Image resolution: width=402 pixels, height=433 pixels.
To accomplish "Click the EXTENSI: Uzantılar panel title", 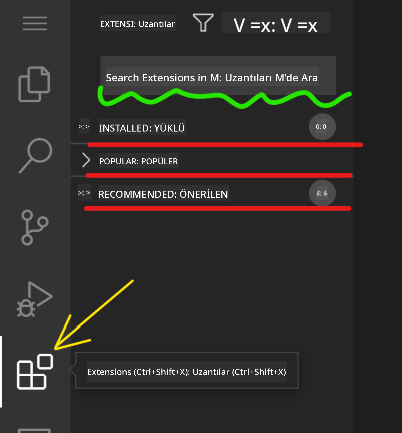I will tap(138, 24).
